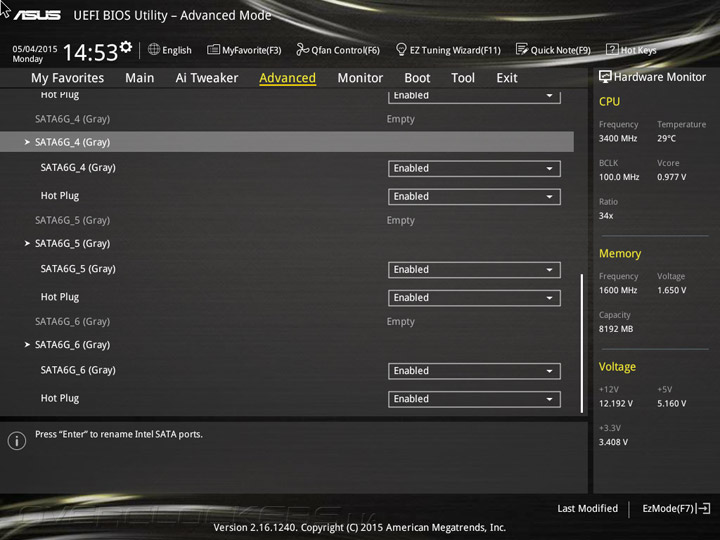Open Quick Note(F9)
Screen dimensions: 720x540
coord(560,50)
